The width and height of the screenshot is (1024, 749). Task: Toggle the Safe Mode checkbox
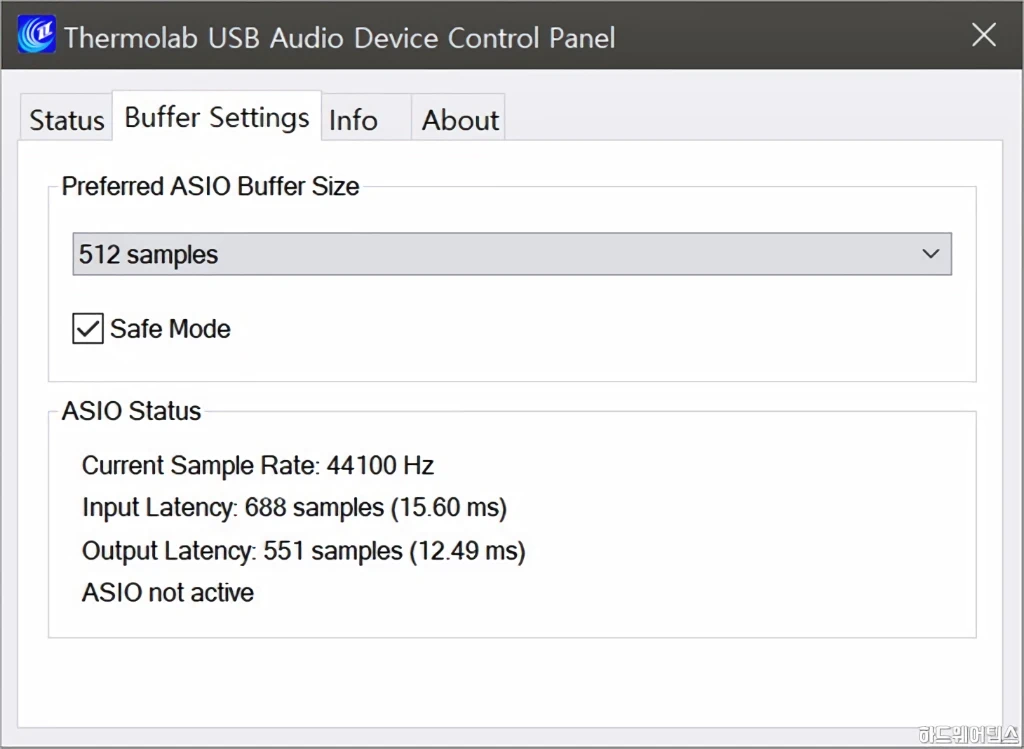[x=88, y=328]
